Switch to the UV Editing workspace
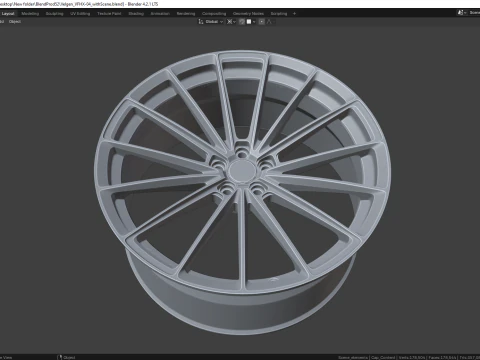 pyautogui.click(x=80, y=14)
